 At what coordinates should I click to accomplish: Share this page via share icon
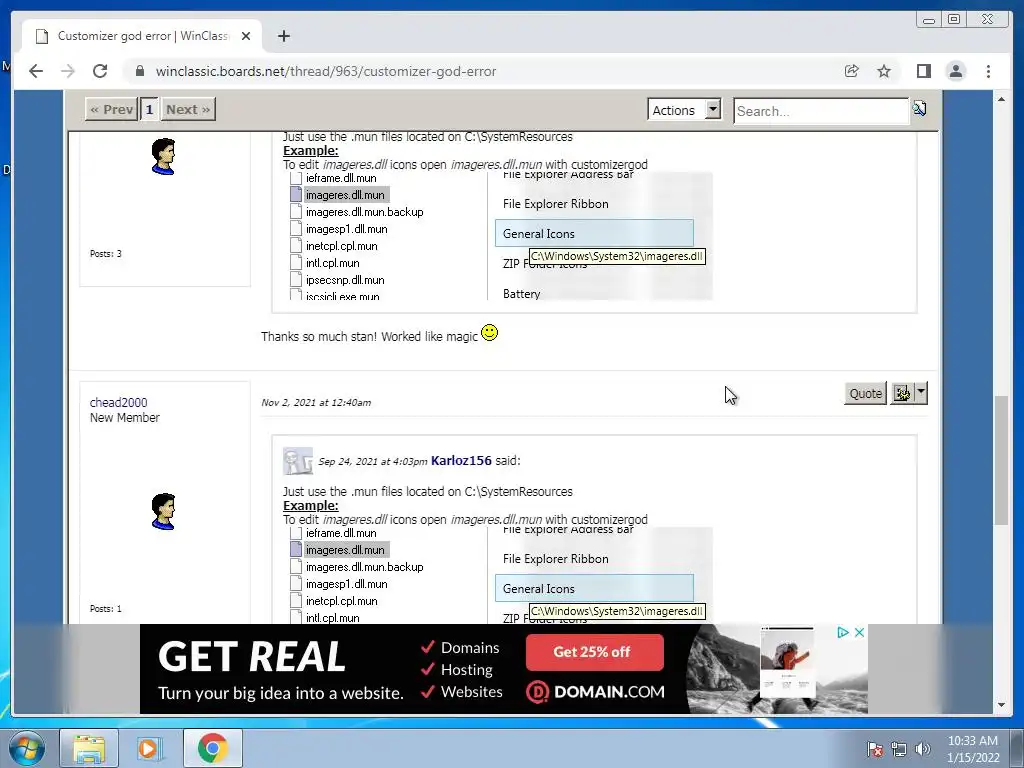(x=852, y=71)
